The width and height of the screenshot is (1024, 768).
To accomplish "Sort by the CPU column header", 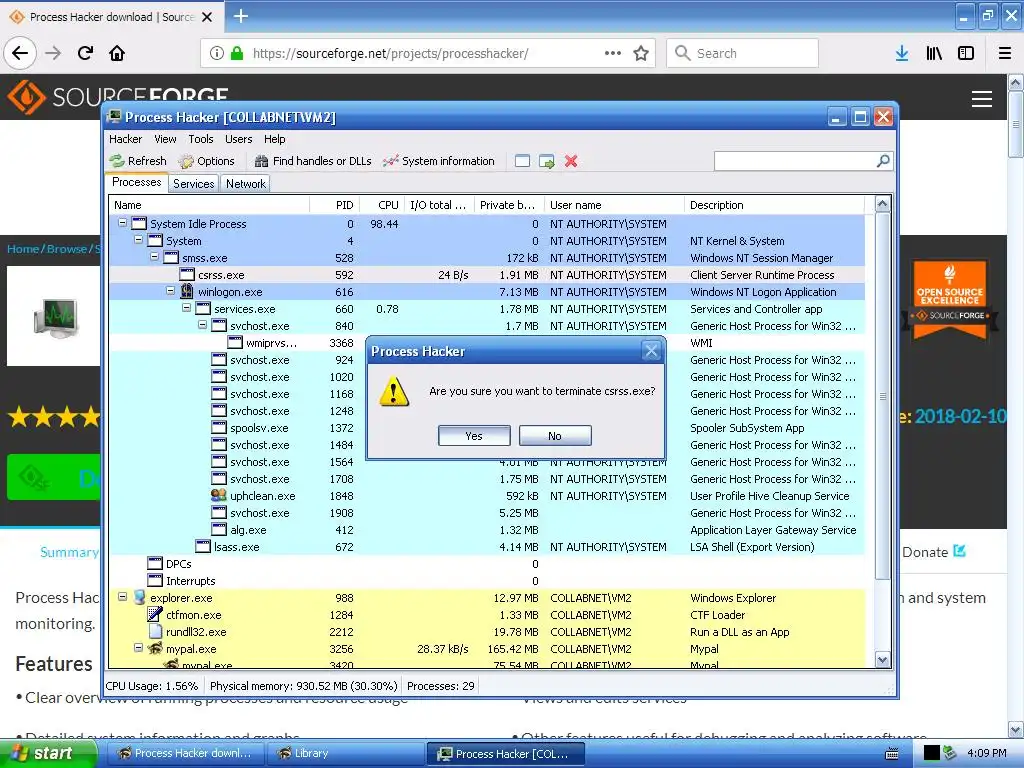I will (382, 205).
